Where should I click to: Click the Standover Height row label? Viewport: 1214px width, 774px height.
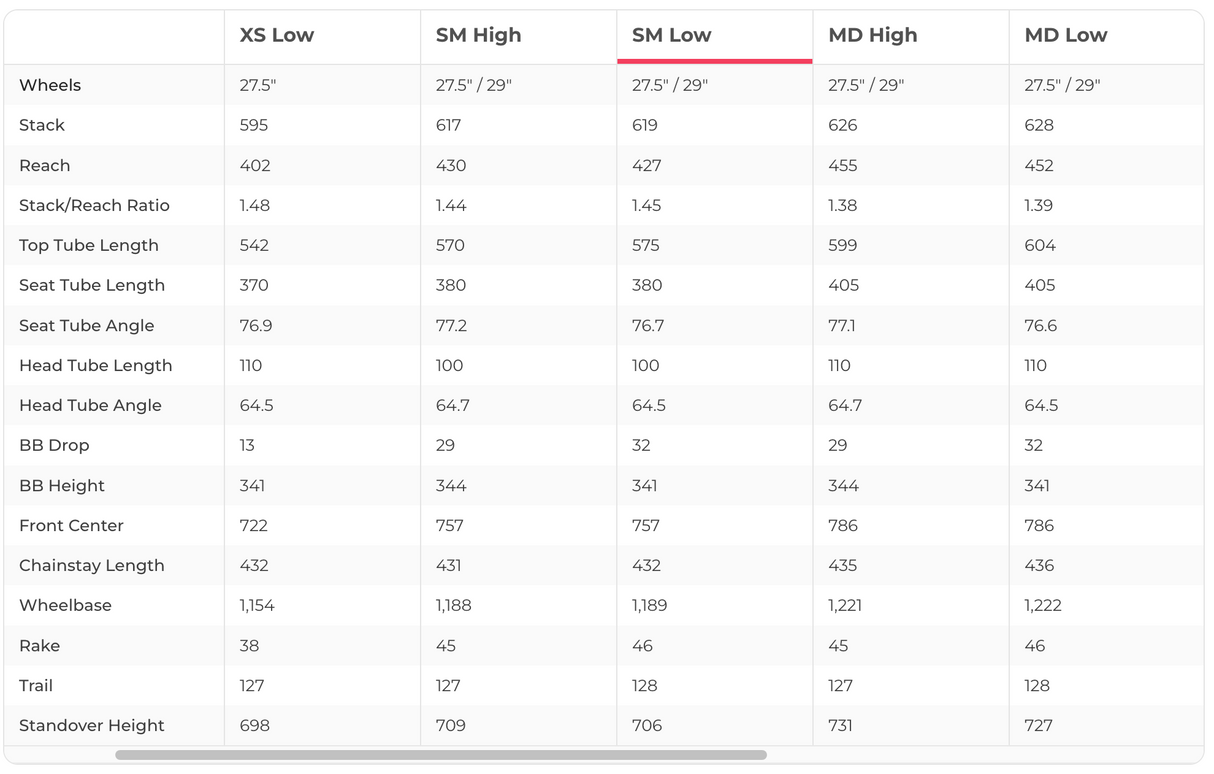[91, 725]
